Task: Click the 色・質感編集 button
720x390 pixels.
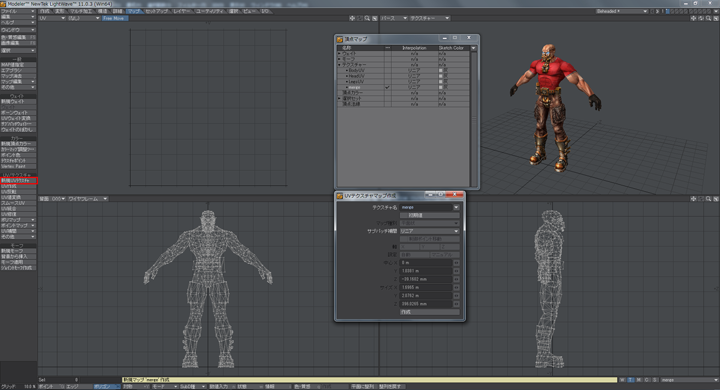Action: 18,37
